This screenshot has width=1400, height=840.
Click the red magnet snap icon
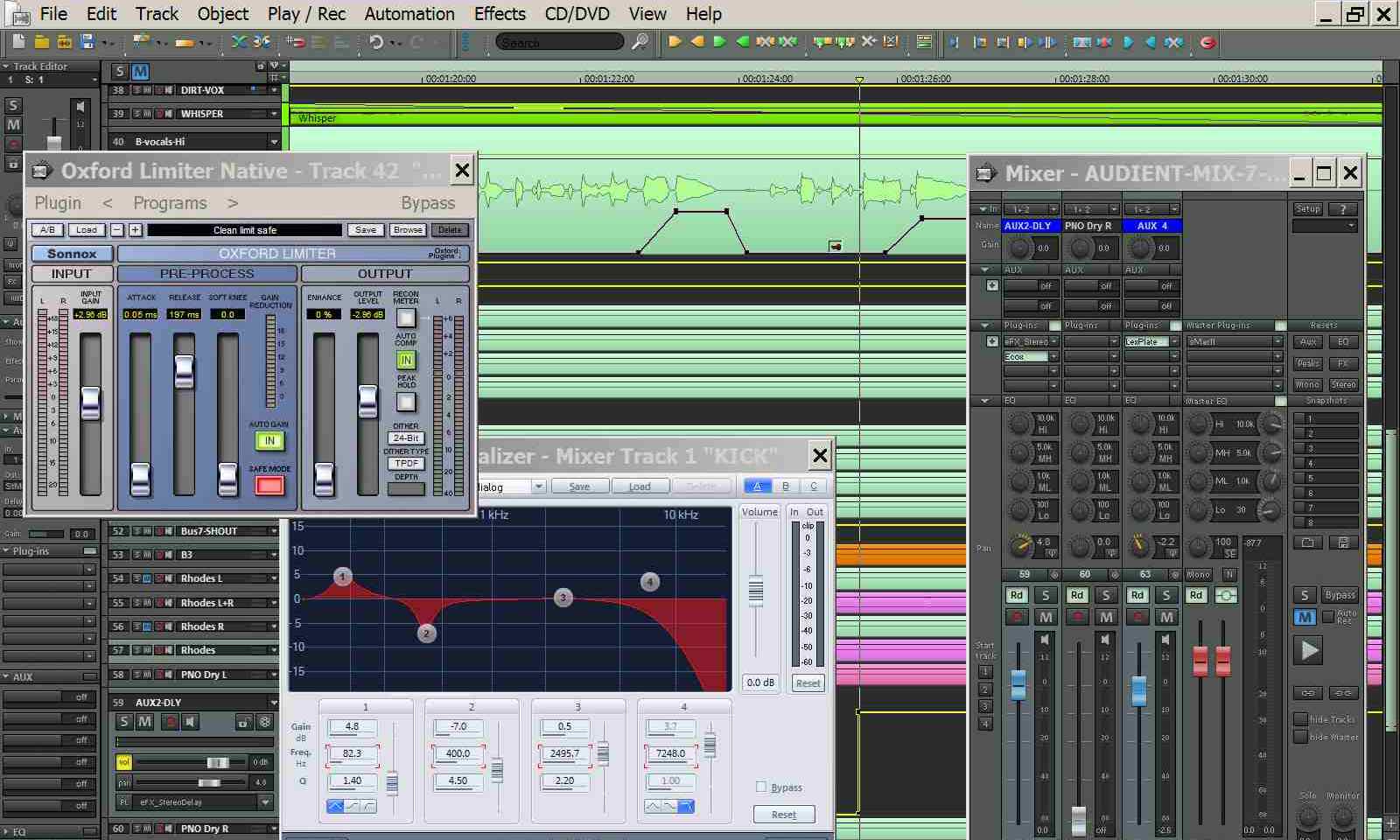[296, 41]
